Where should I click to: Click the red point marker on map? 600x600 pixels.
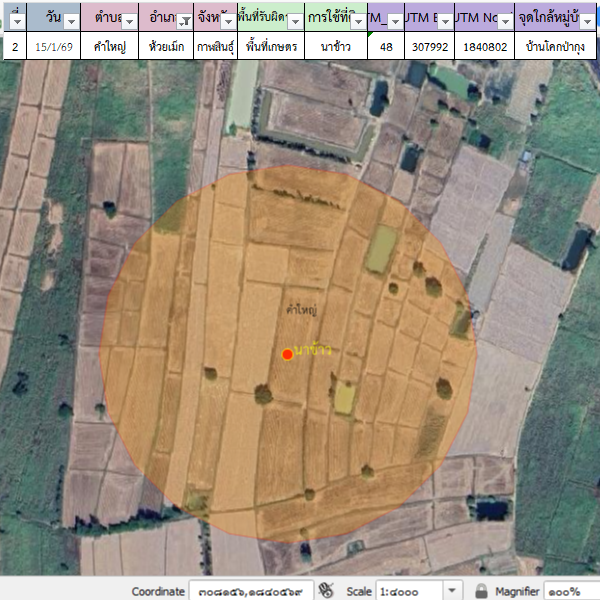[x=287, y=354]
